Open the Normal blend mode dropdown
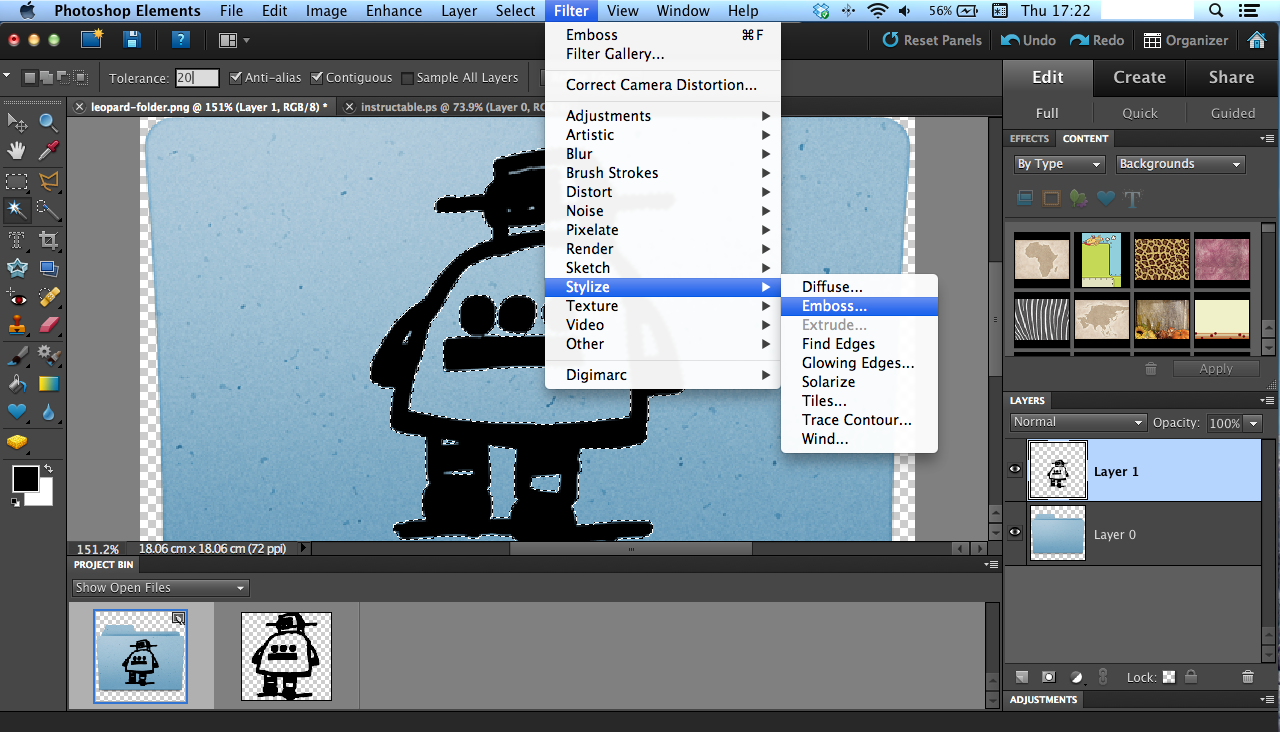The image size is (1280, 732). [1078, 423]
